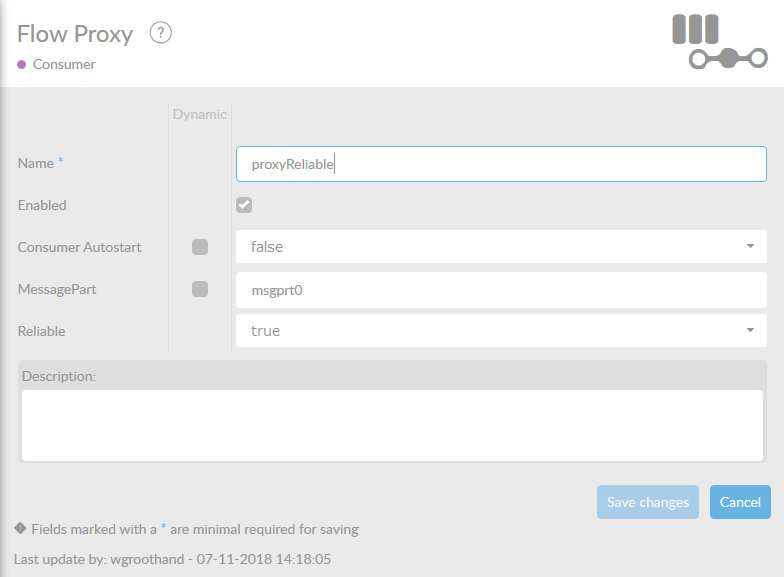The height and width of the screenshot is (577, 784).
Task: Click the Last update by text
Action: click(172, 559)
